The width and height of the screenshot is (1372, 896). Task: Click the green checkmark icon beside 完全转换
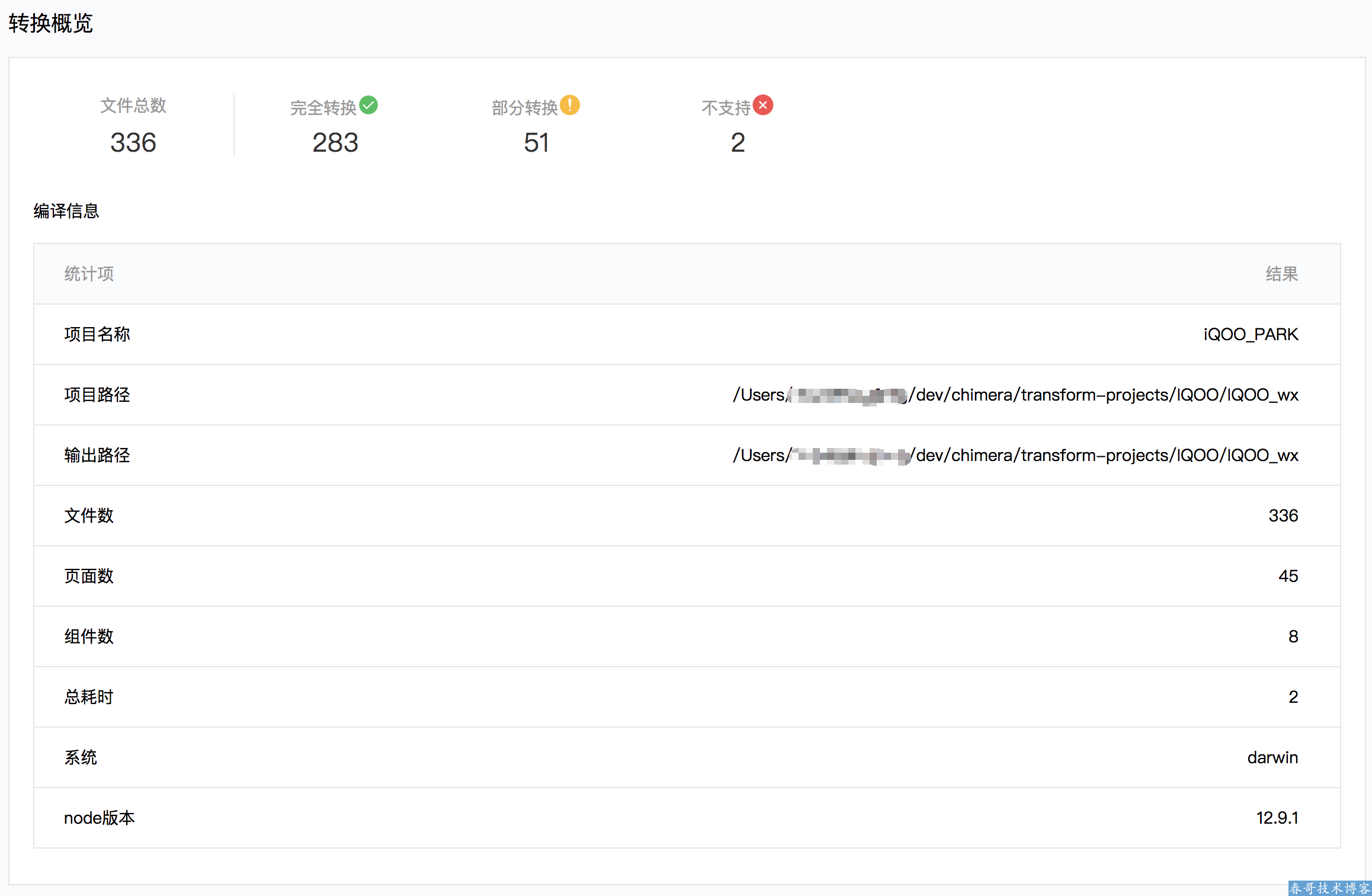tap(368, 105)
